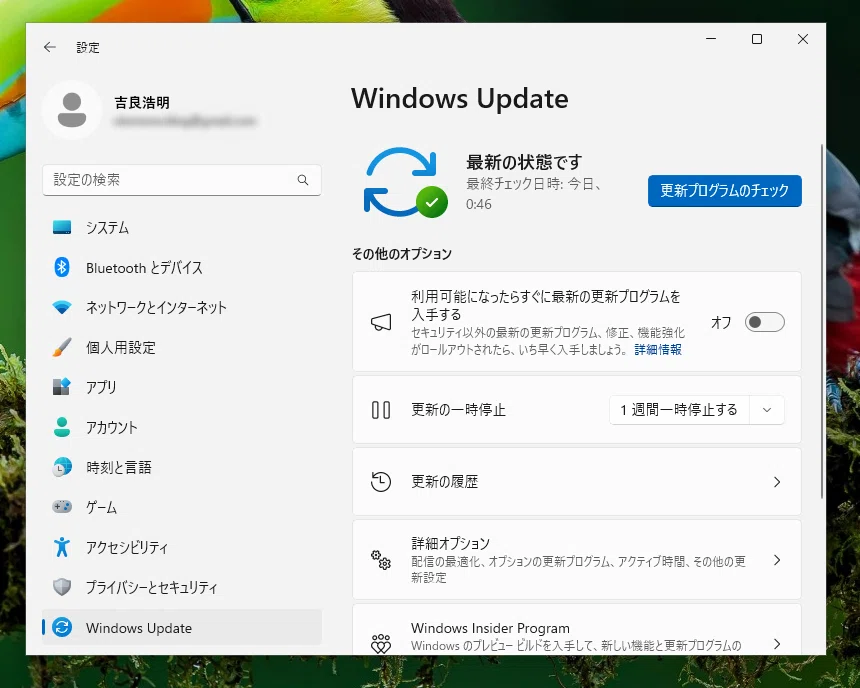860x688 pixels.
Task: Click the megaphone icon for latest updates
Action: coord(381,322)
